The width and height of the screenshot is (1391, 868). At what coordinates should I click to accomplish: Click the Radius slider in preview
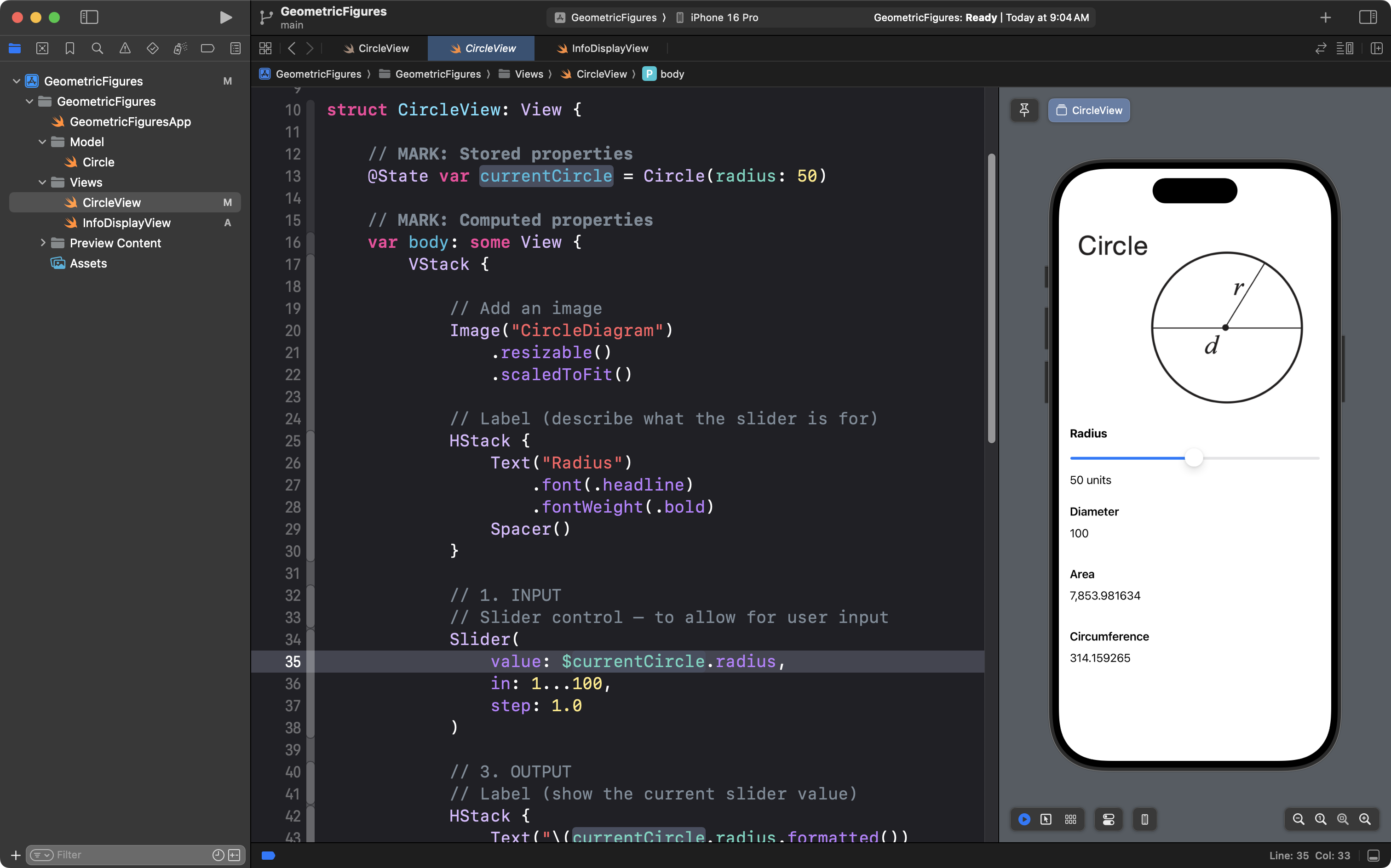coord(1194,458)
